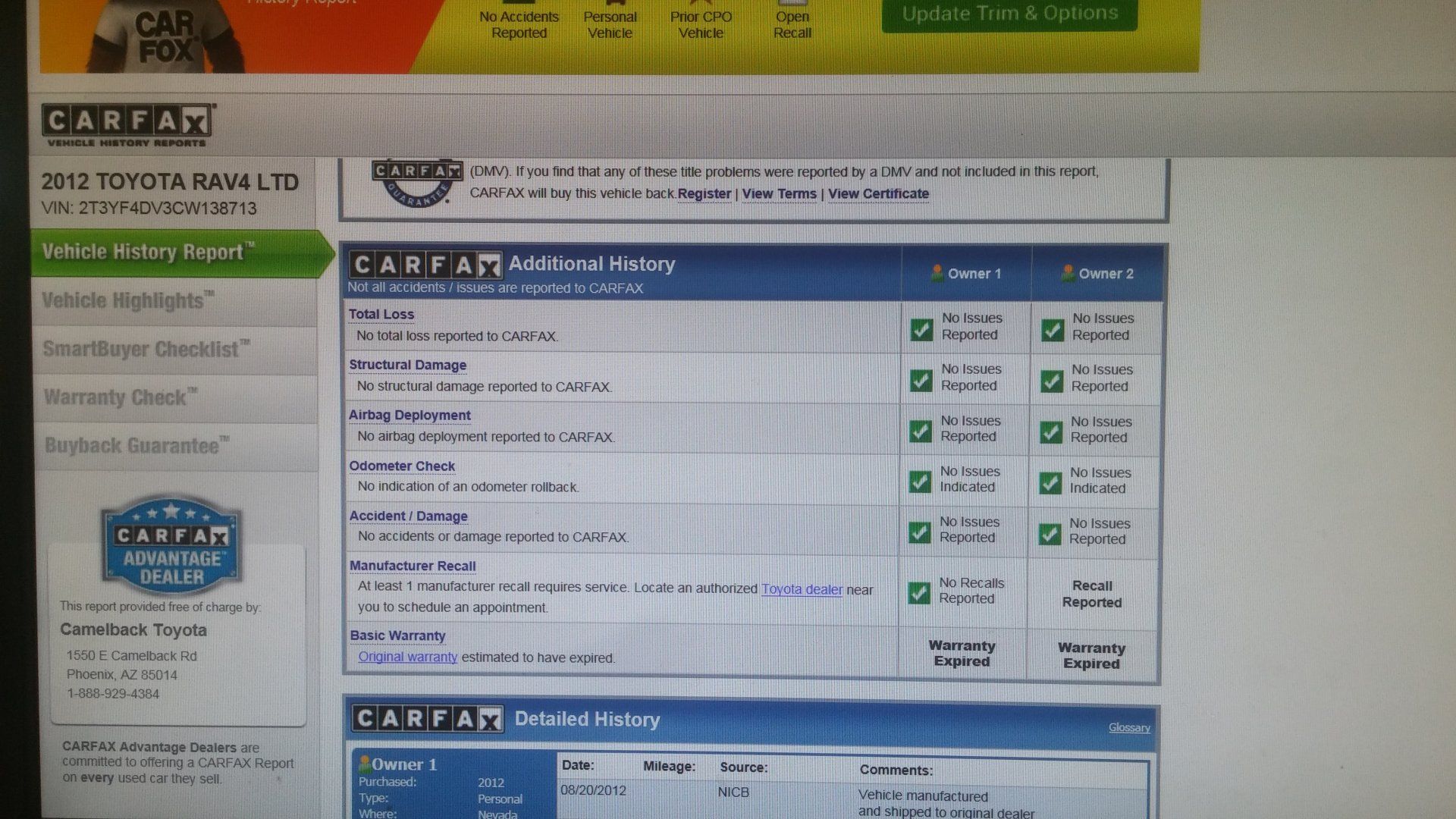The height and width of the screenshot is (819, 1456).
Task: Click the Structural Damage heading link
Action: [x=407, y=365]
